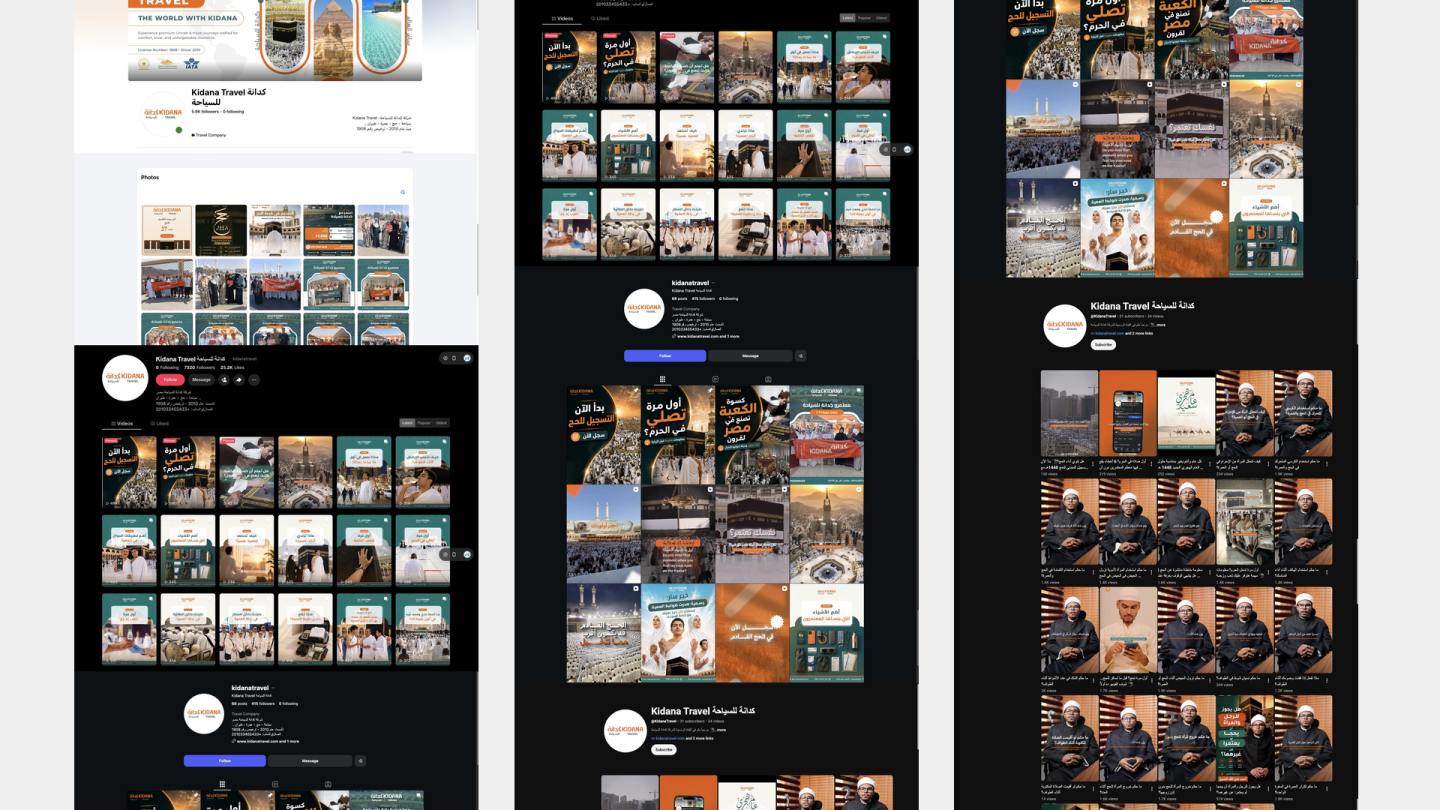This screenshot has width=1440, height=810.
Task: Open the first photo thumbnail in Facebook Photos
Action: (x=167, y=230)
